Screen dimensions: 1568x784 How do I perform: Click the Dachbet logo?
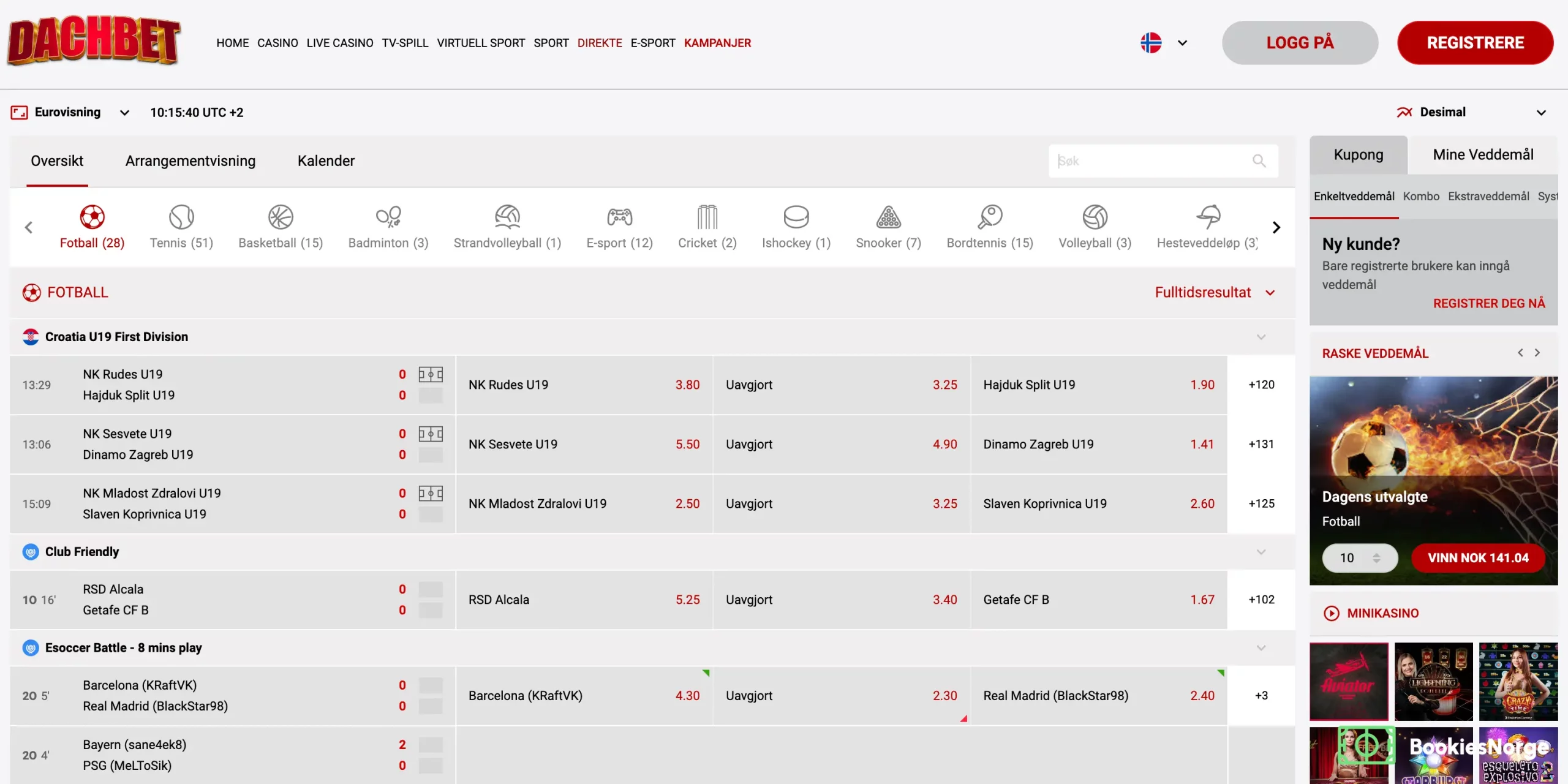pyautogui.click(x=94, y=40)
